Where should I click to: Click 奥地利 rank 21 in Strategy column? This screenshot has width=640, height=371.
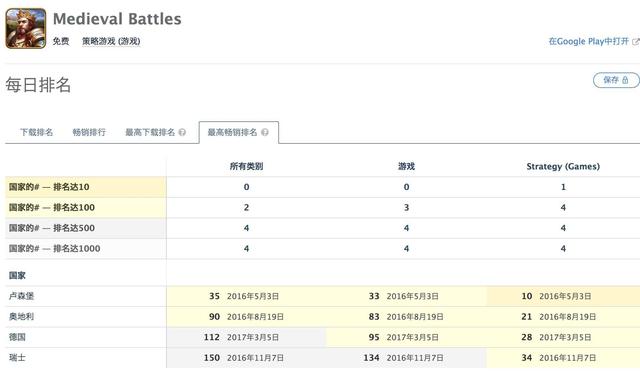[527, 316]
